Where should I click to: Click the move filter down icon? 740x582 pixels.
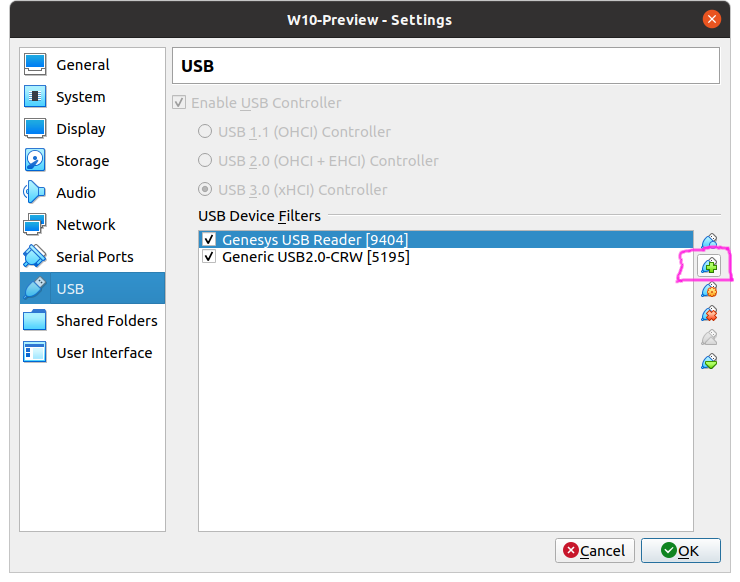click(709, 362)
